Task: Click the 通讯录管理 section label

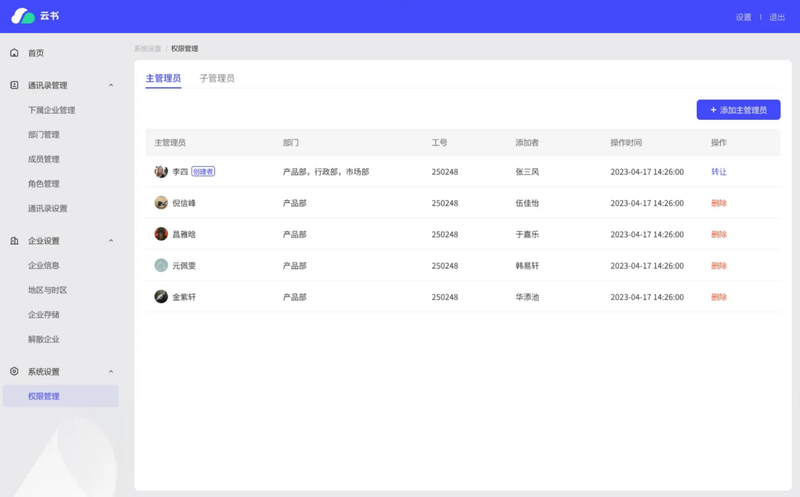Action: click(47, 86)
